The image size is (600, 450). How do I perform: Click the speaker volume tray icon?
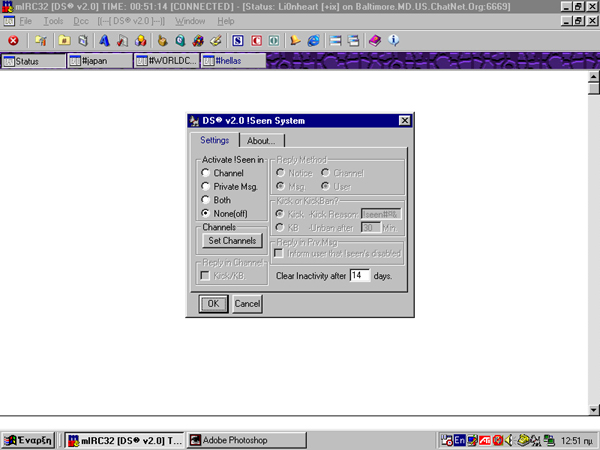(509, 440)
